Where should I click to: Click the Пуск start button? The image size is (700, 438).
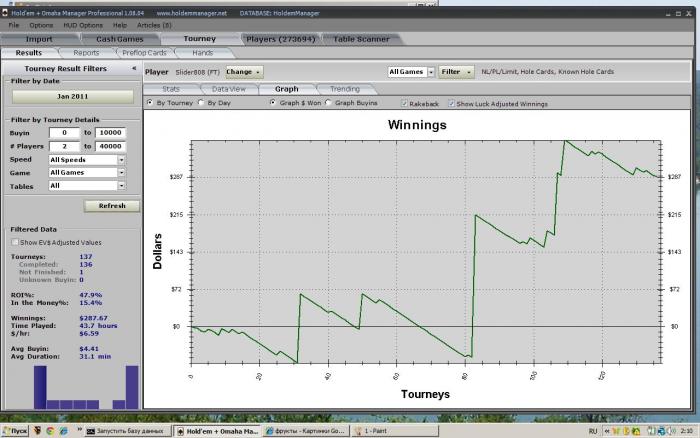[x=15, y=431]
